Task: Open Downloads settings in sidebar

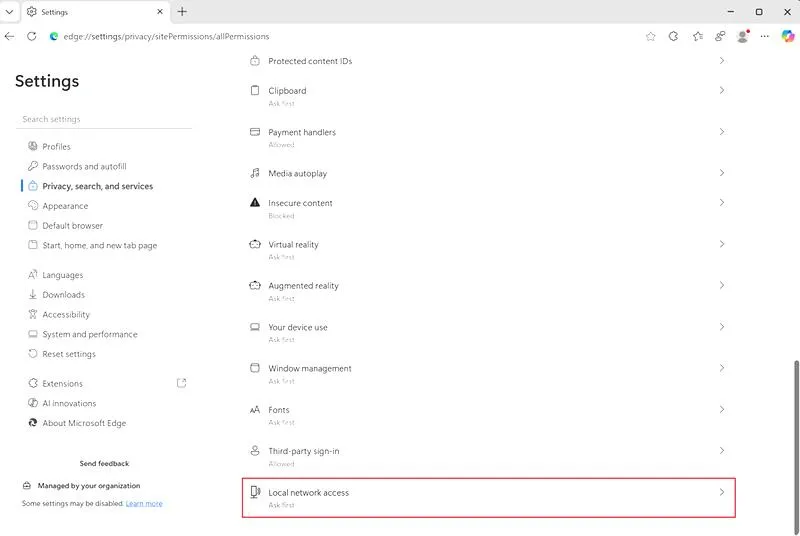Action: coord(63,295)
